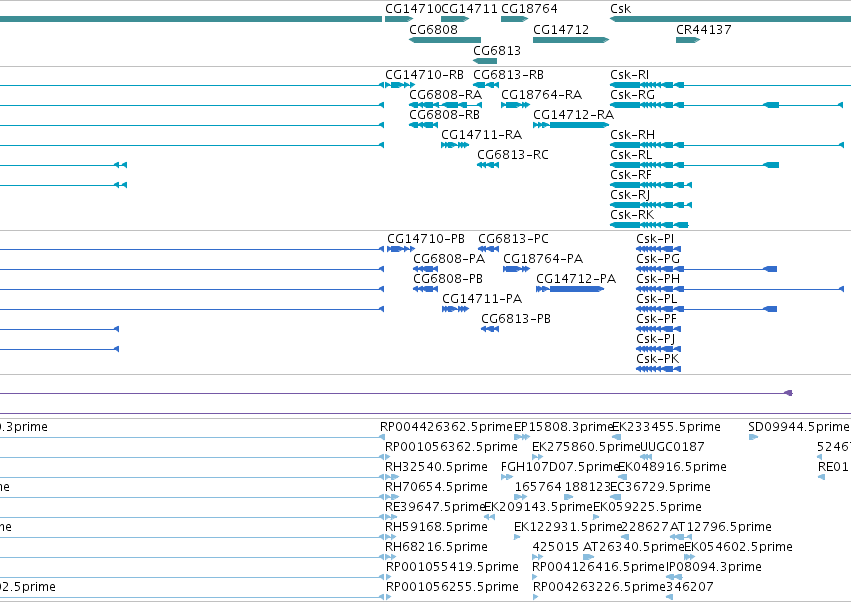Click EST EK209143.5prime
Viewport: 851px width, 602px height.
pos(538,507)
